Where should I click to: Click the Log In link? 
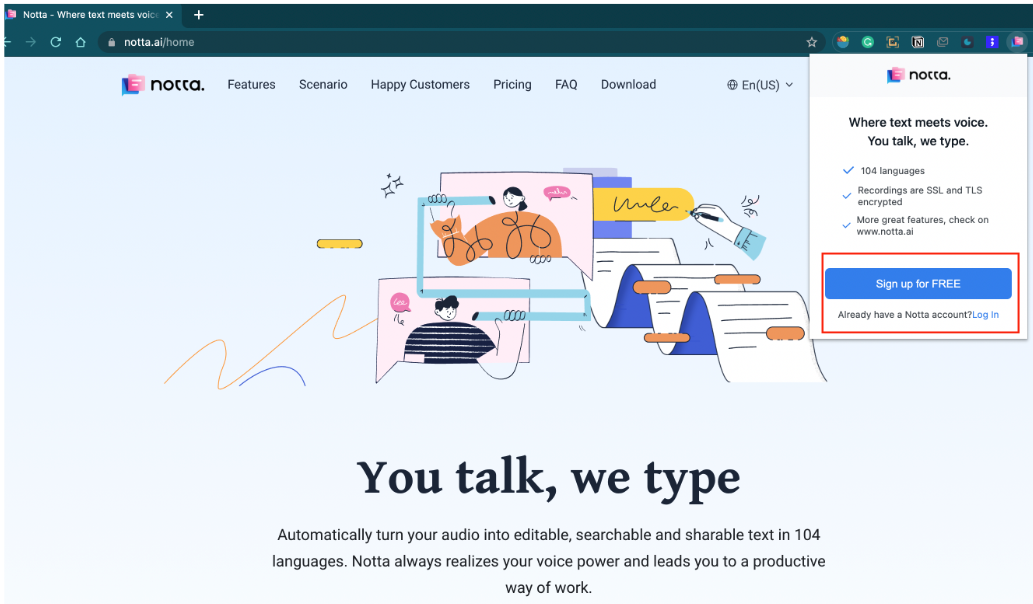click(x=985, y=314)
